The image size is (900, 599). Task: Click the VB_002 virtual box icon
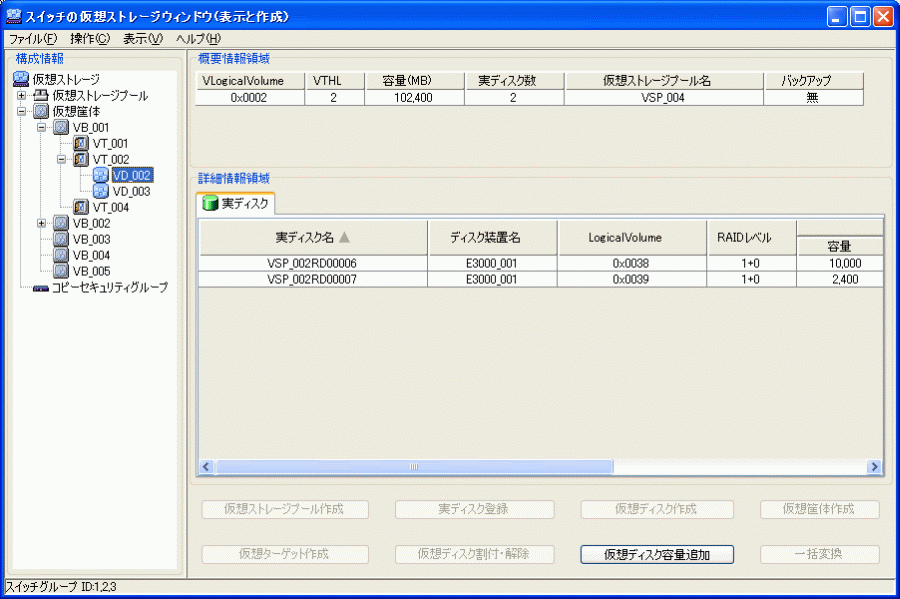pos(61,223)
